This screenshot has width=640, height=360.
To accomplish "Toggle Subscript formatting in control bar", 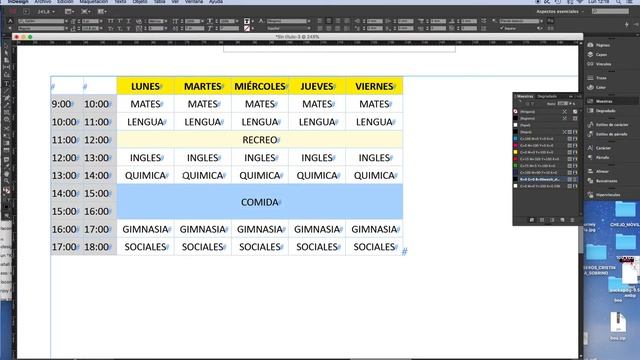I will click(120, 28).
